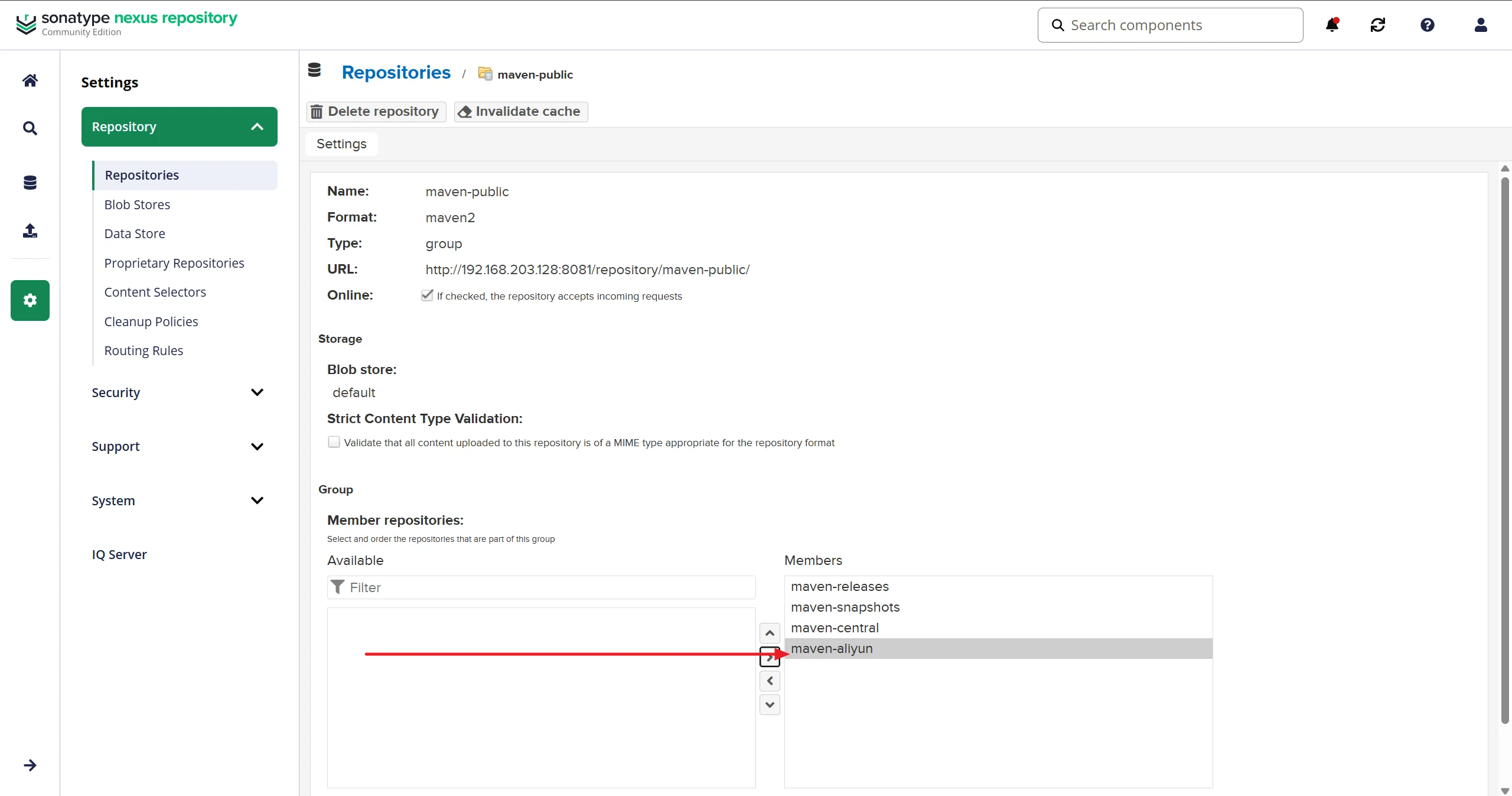Move selected member up in order
The height and width of the screenshot is (796, 1512).
tap(770, 633)
